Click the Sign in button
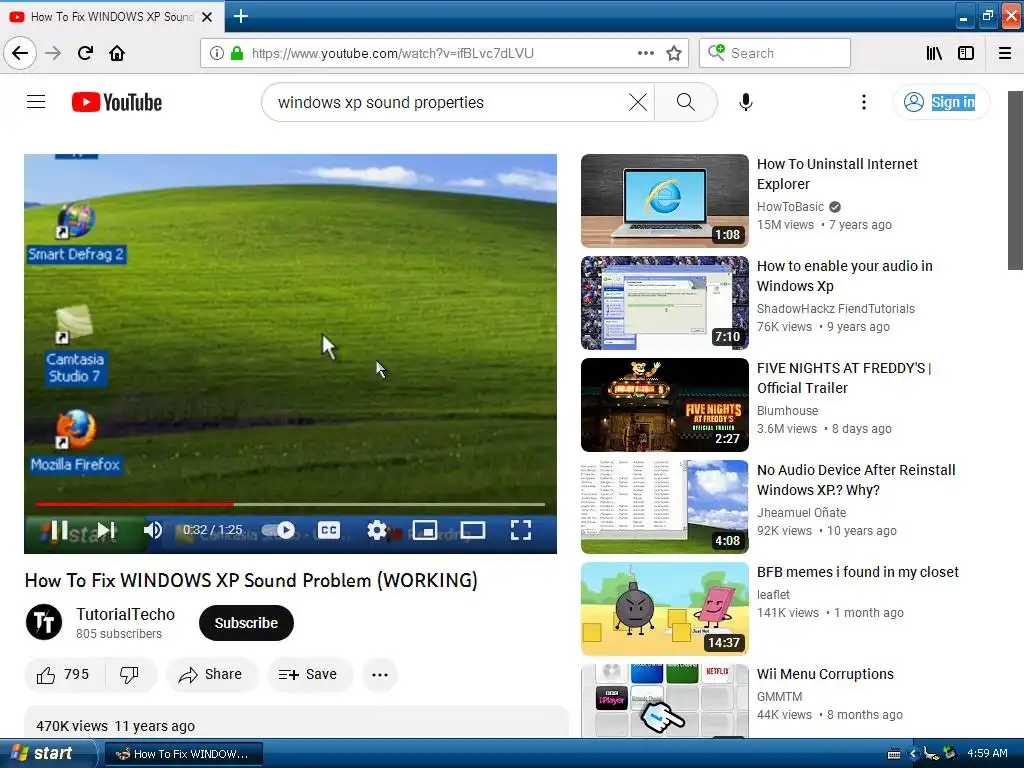Screen dimensions: 1024x768 click(940, 102)
